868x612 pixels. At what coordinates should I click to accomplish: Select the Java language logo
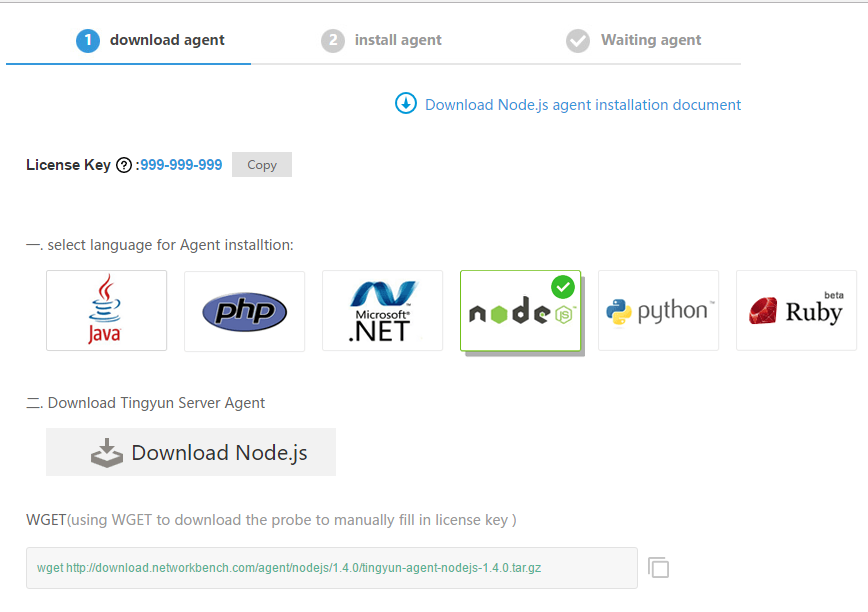[x=106, y=311]
